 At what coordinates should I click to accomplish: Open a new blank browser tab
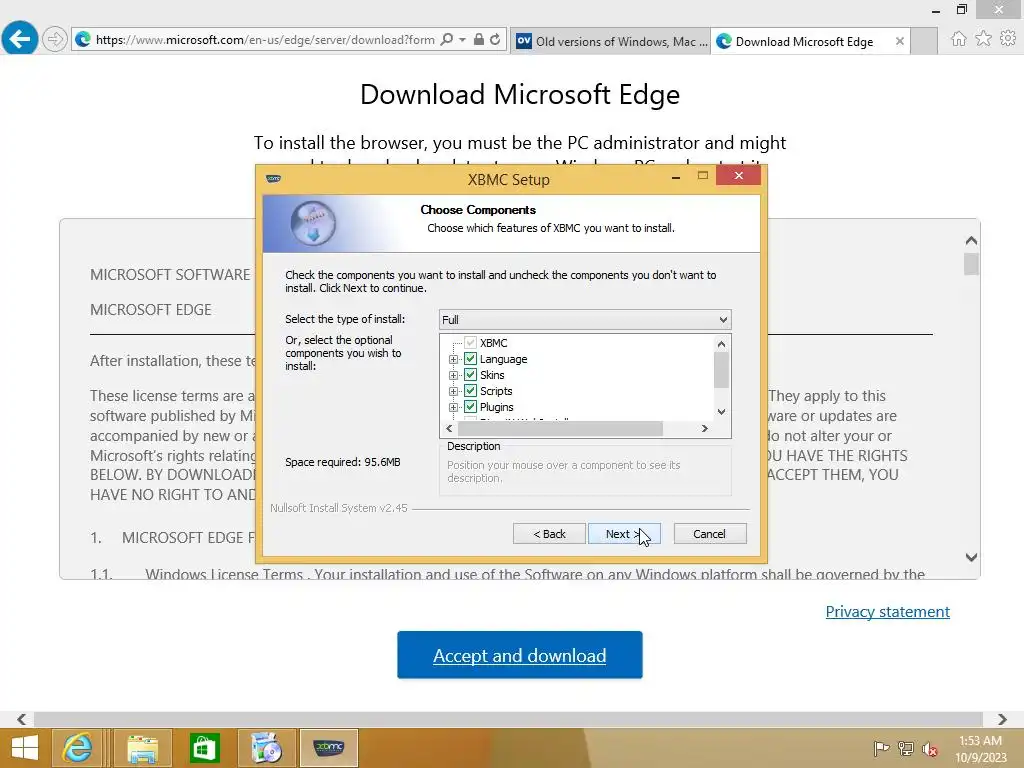(924, 41)
